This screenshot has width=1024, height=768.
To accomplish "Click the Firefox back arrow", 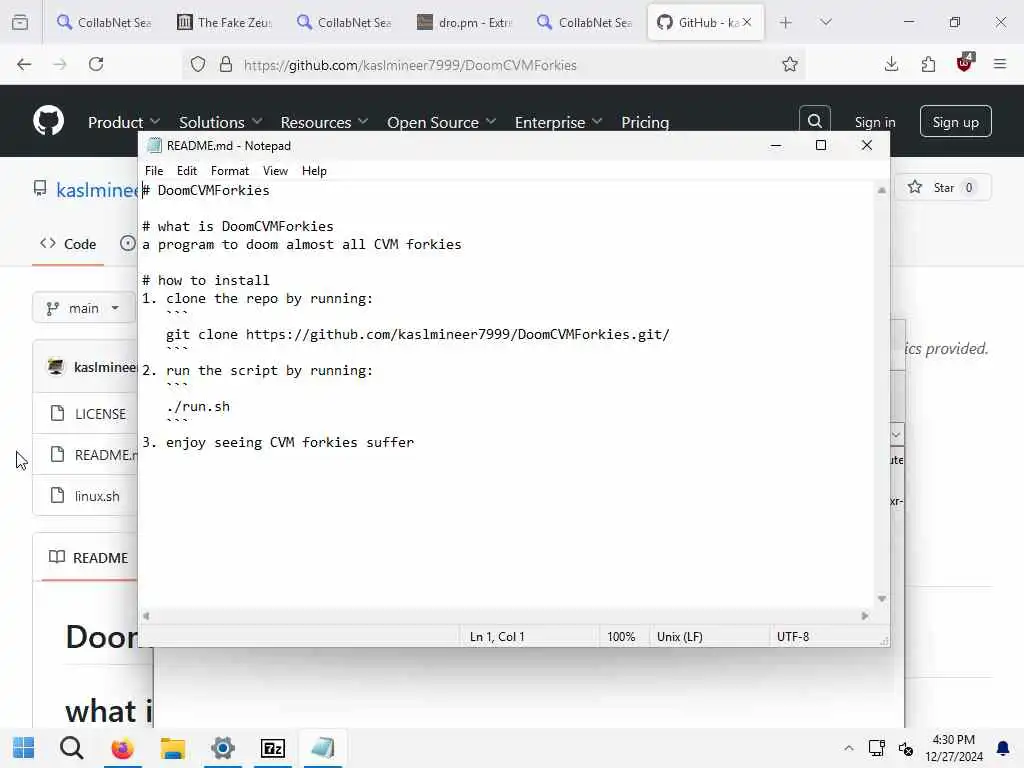I will tap(24, 64).
